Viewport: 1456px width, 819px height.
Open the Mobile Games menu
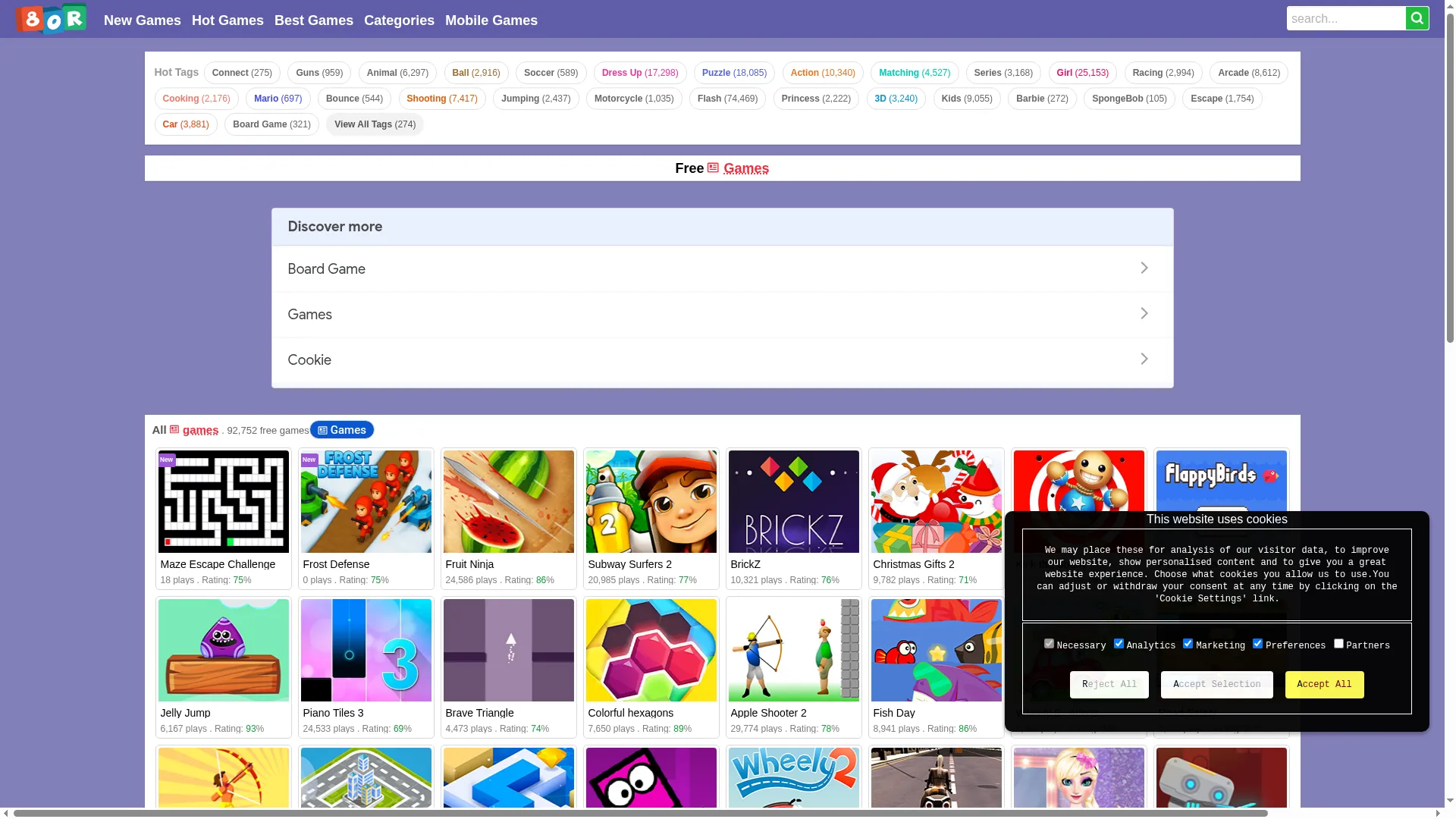(x=491, y=20)
